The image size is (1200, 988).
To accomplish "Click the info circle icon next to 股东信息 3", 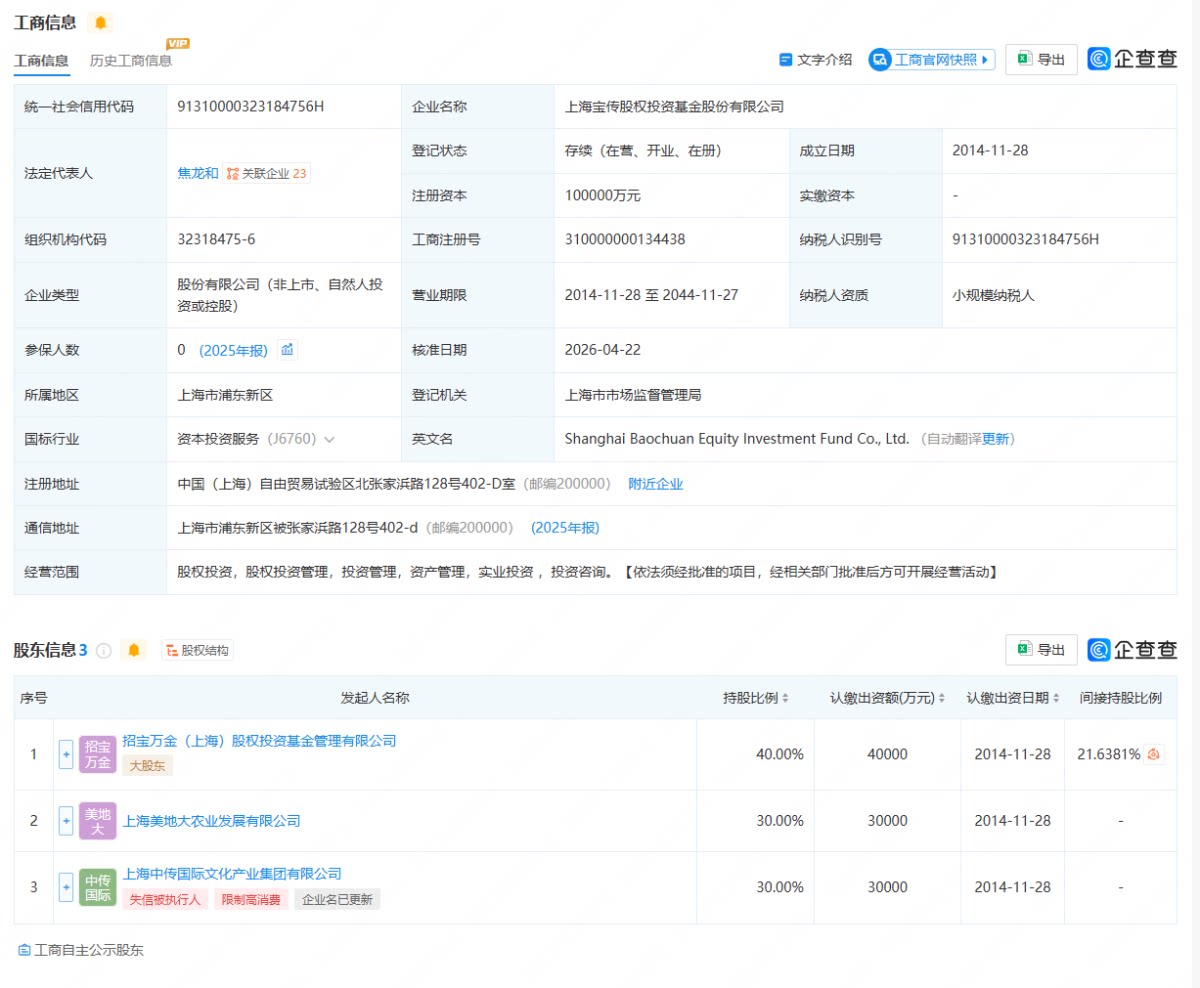I will [104, 650].
